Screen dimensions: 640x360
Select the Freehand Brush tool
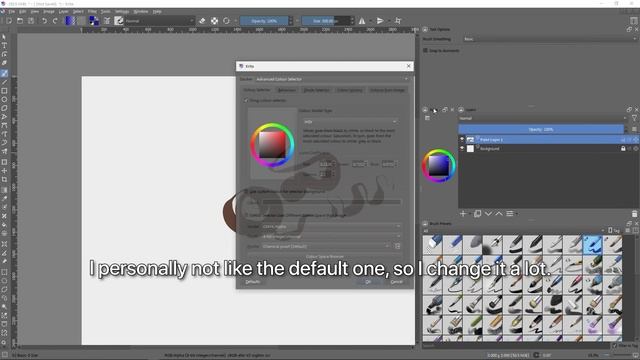(4, 73)
